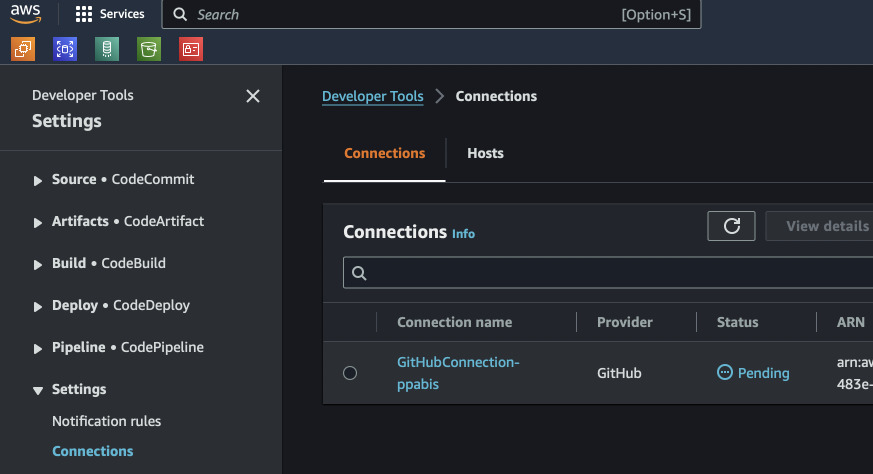Image resolution: width=873 pixels, height=474 pixels.
Task: Expand the Build CodeBuild section
Action: pyautogui.click(x=37, y=265)
